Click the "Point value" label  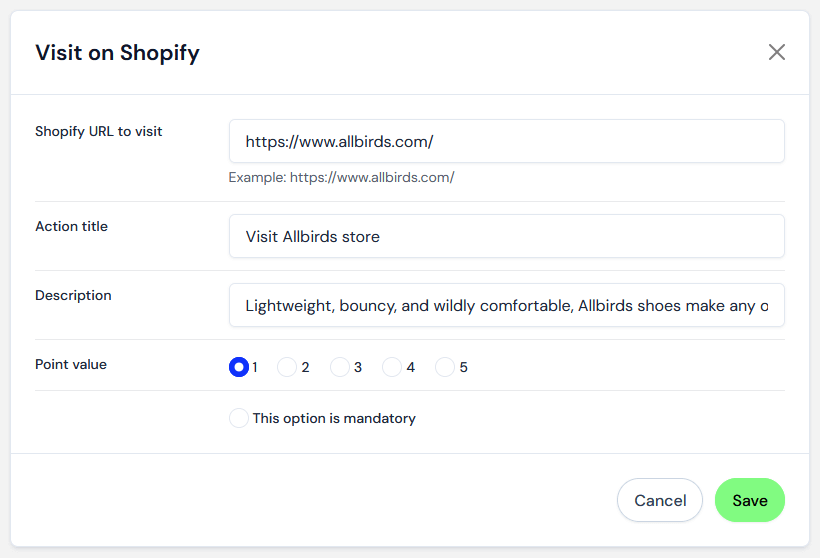pos(71,364)
